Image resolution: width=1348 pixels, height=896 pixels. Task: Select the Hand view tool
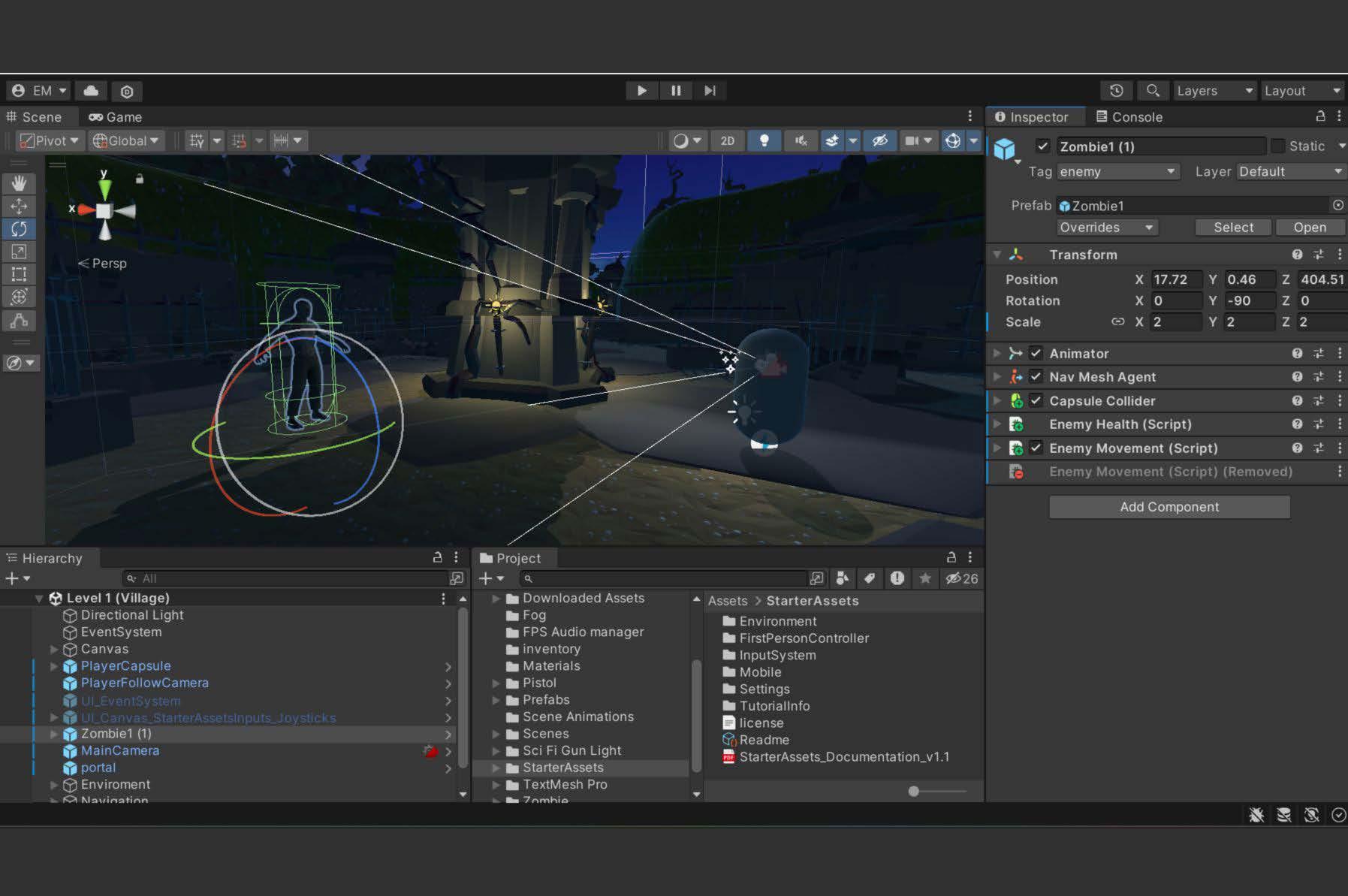[19, 183]
